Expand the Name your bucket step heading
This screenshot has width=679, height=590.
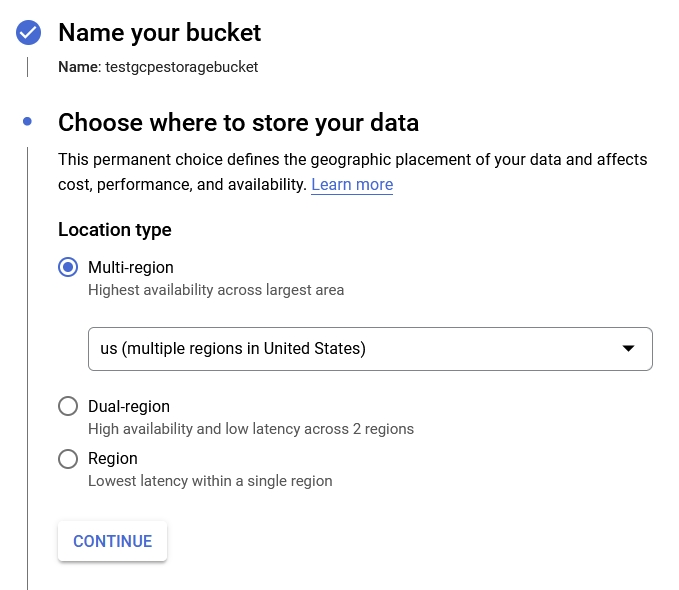160,33
